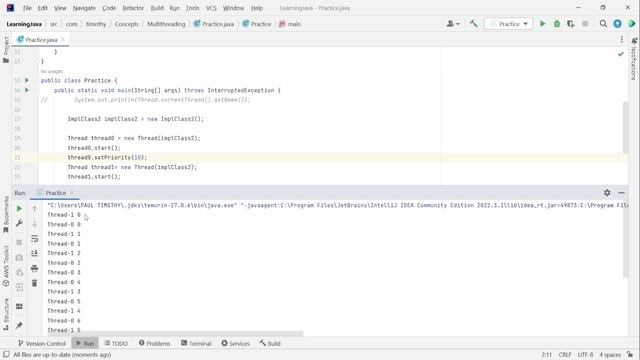The image size is (640, 360).
Task: Click the Build Project hammer icon
Action: (473, 24)
